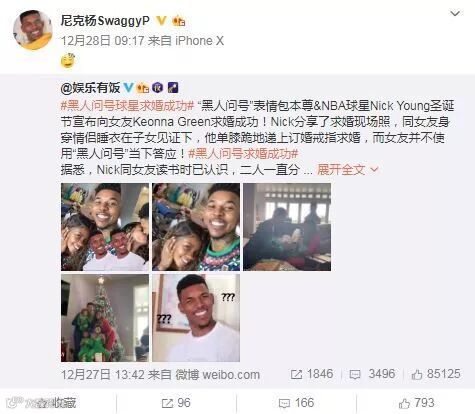This screenshot has width=475, height=414.
Task: Like this post showing 793
Action: coord(417,403)
